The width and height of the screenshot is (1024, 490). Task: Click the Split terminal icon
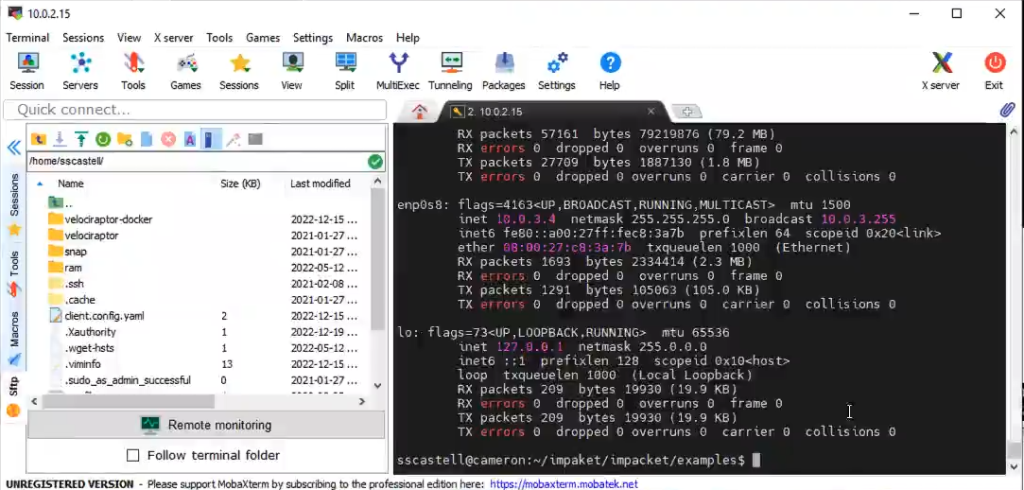[345, 71]
